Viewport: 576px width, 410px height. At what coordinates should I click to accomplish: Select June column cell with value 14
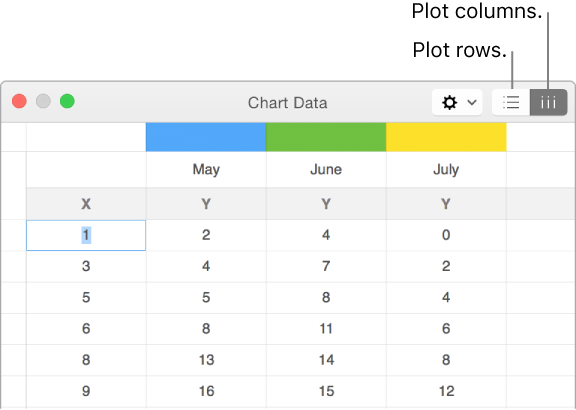point(326,360)
